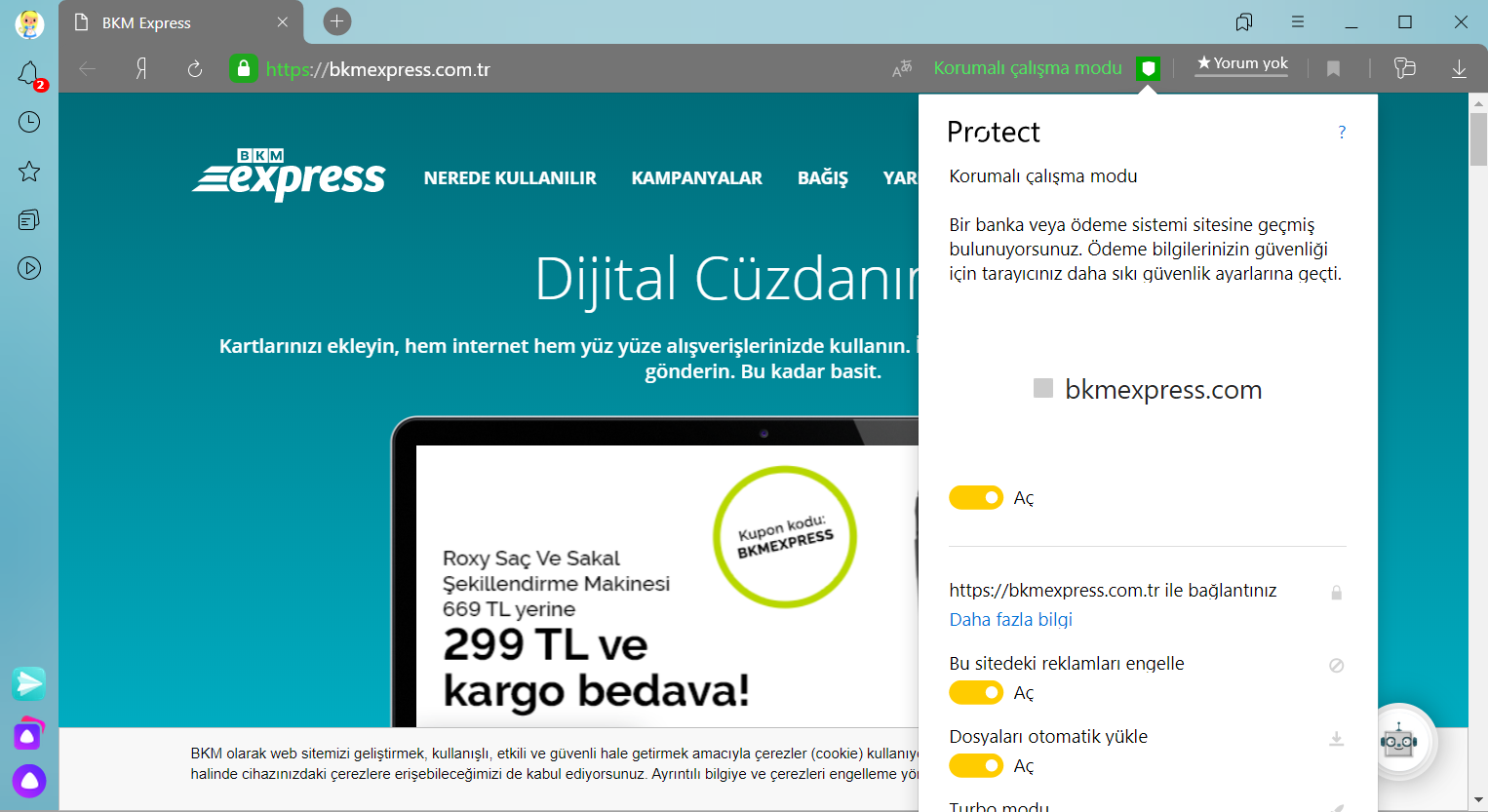1488x812 pixels.
Task: Open the Protect panel help question mark
Action: (x=1342, y=132)
